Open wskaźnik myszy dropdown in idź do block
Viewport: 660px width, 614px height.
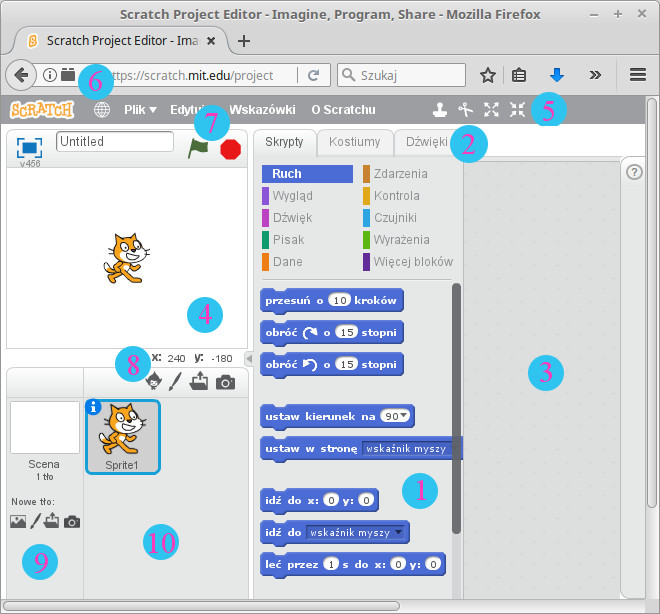354,532
